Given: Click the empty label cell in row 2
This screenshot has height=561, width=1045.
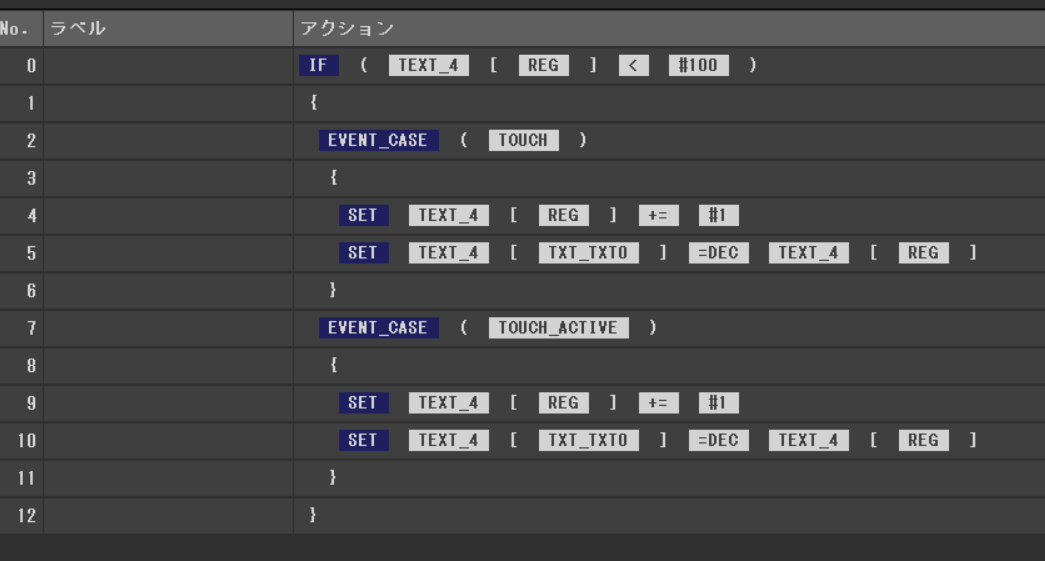Looking at the screenshot, I should (x=168, y=141).
